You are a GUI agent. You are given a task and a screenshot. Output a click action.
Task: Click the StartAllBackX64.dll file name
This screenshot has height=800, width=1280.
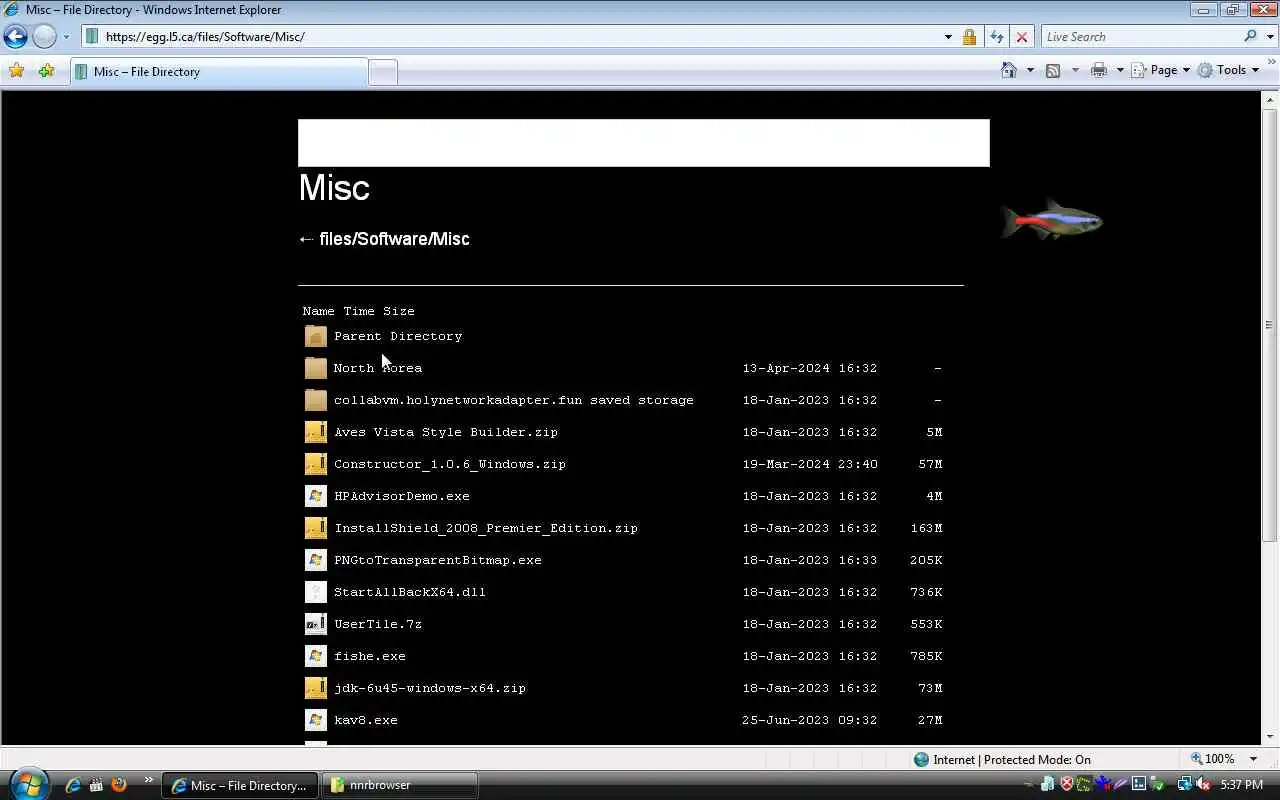pos(410,592)
